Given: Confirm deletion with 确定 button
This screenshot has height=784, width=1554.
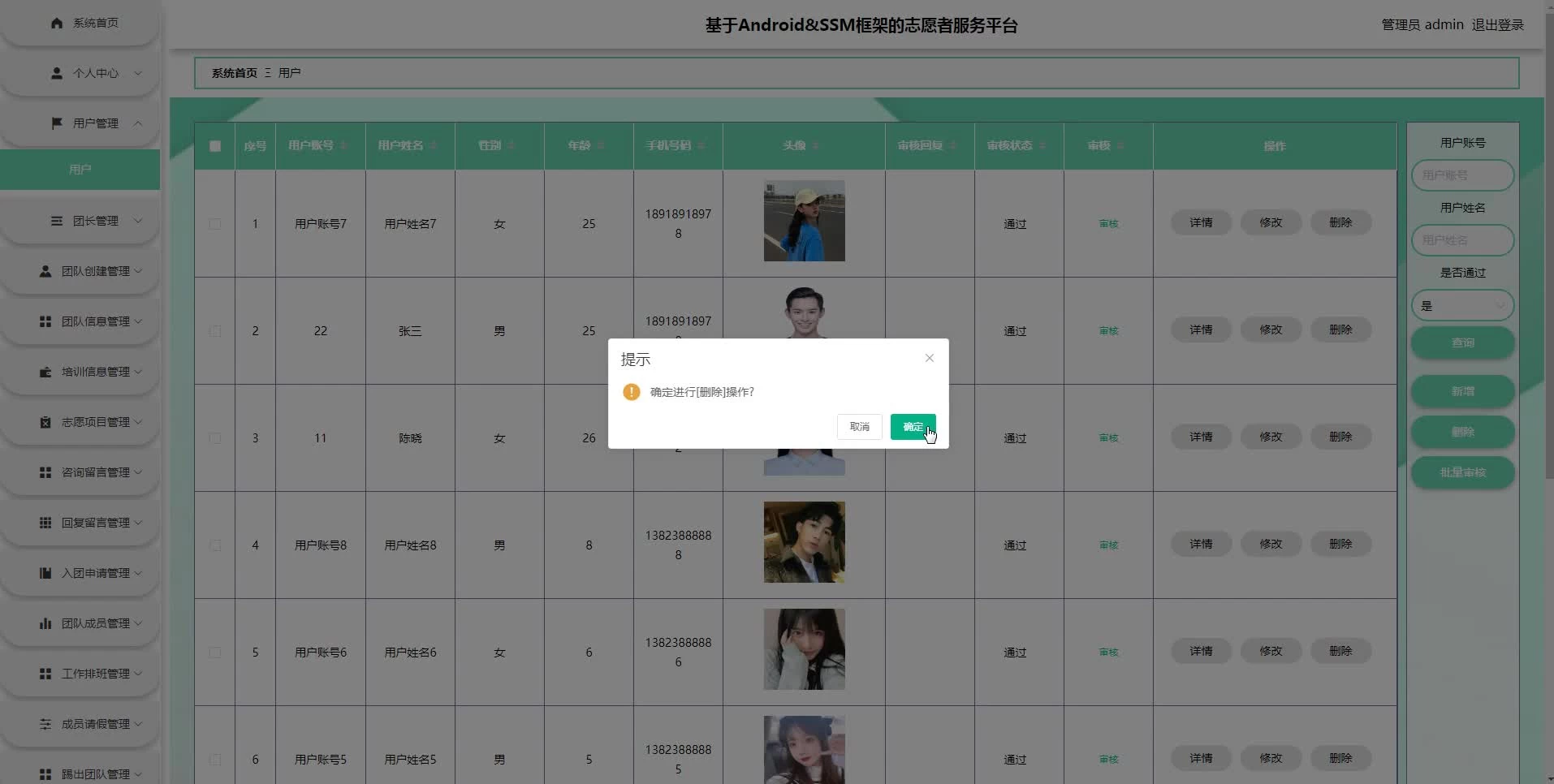Looking at the screenshot, I should point(913,427).
